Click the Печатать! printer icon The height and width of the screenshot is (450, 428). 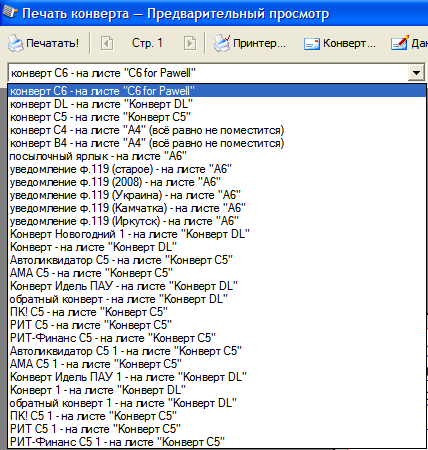[16, 43]
